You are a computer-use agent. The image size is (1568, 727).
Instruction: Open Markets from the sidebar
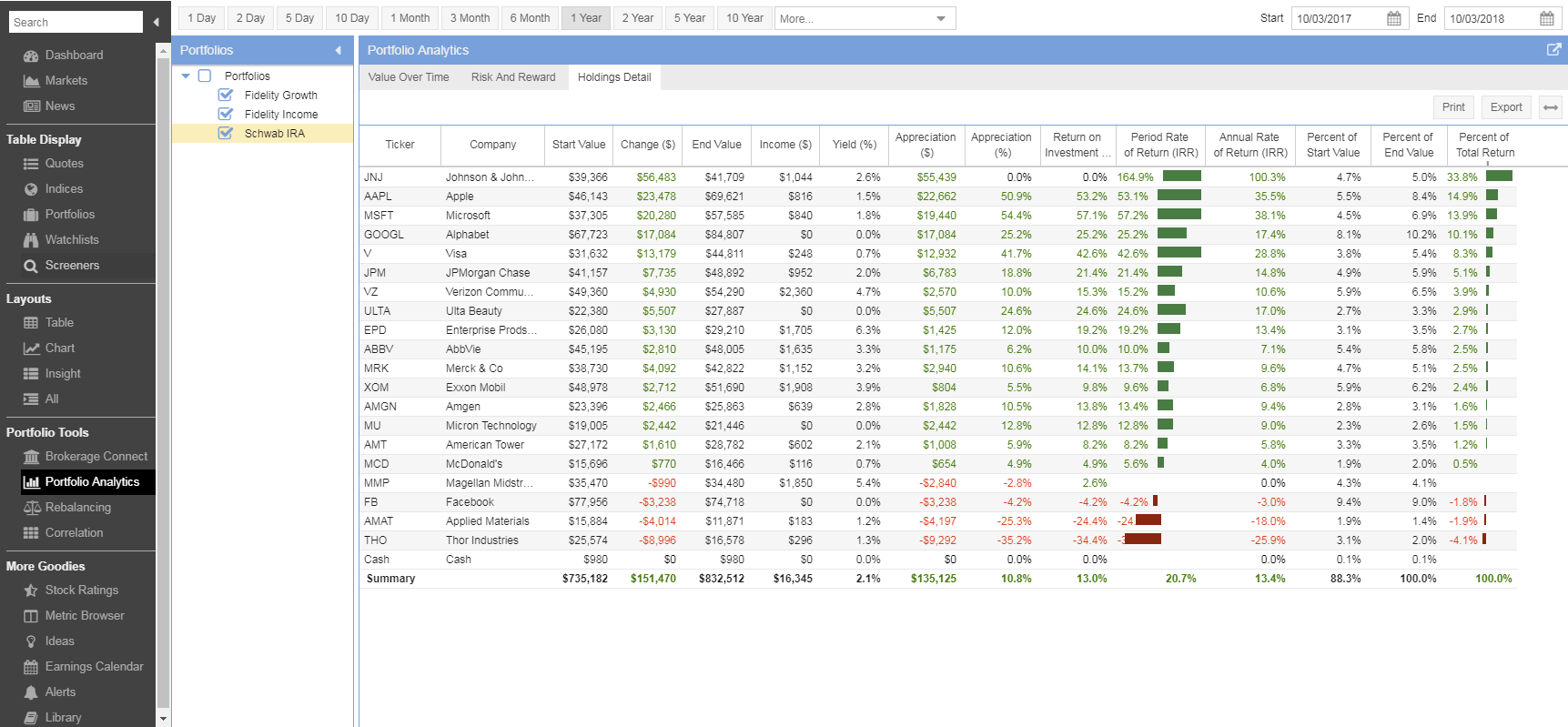coord(66,81)
